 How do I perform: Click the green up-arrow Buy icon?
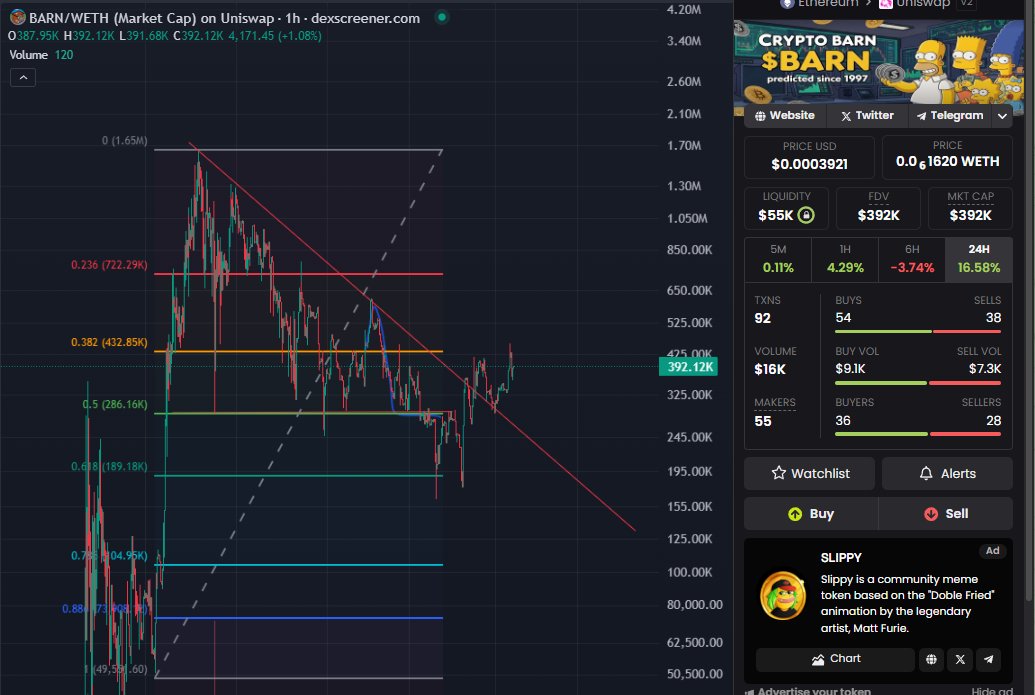click(x=795, y=514)
